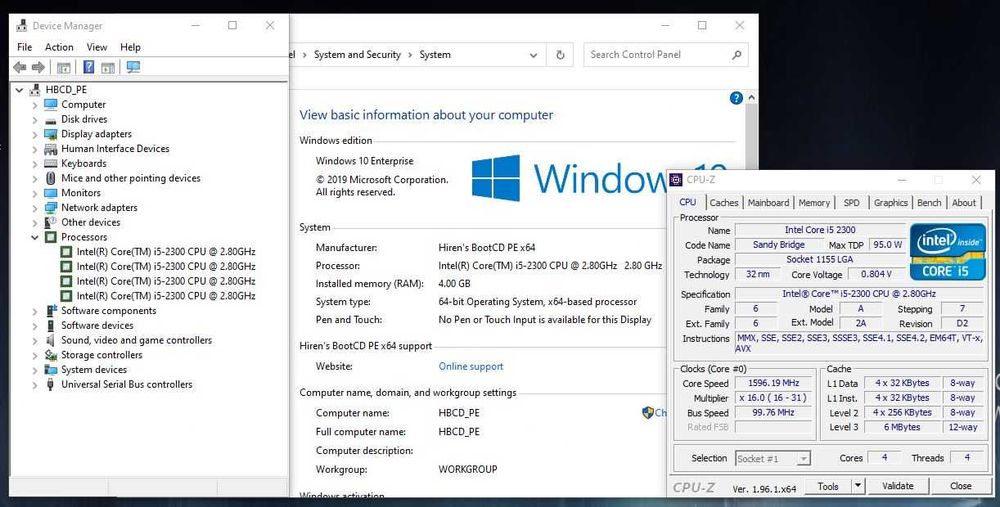Image resolution: width=1000 pixels, height=507 pixels.
Task: Select the Human Interface Devices icon
Action: click(x=50, y=149)
